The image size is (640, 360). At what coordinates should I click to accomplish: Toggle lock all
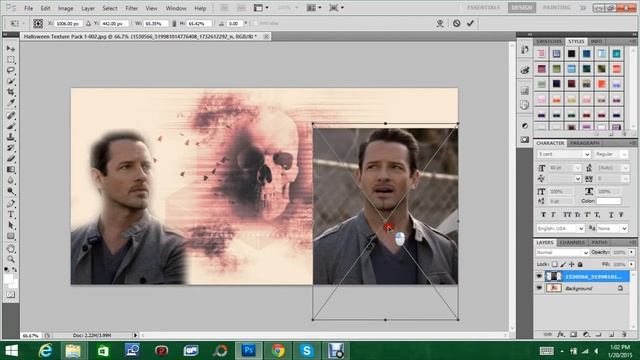pyautogui.click(x=580, y=264)
